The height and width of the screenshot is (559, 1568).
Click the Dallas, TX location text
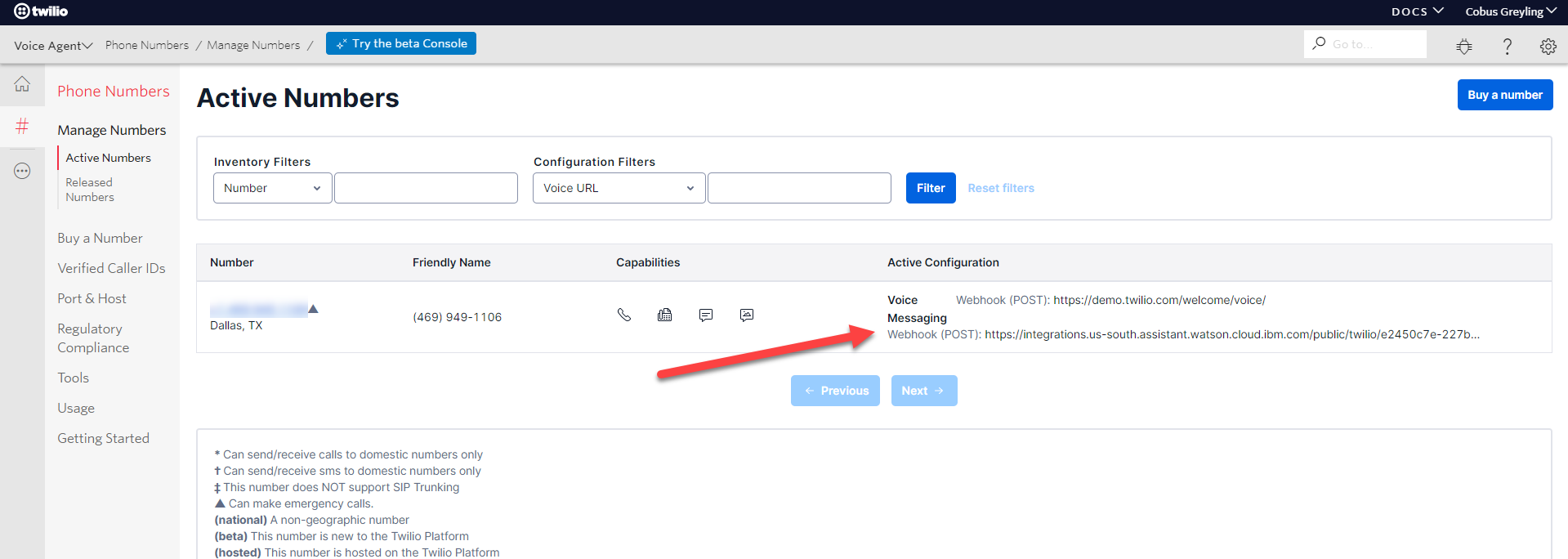236,325
